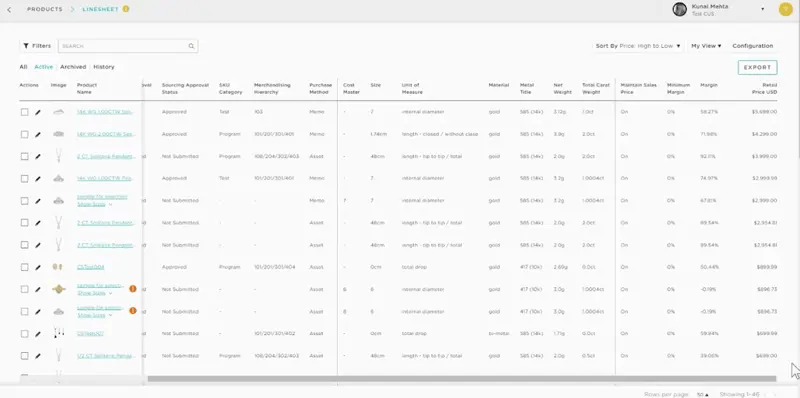This screenshot has width=800, height=398.
Task: Click the product image in the $699.99 row
Action: pos(59,333)
